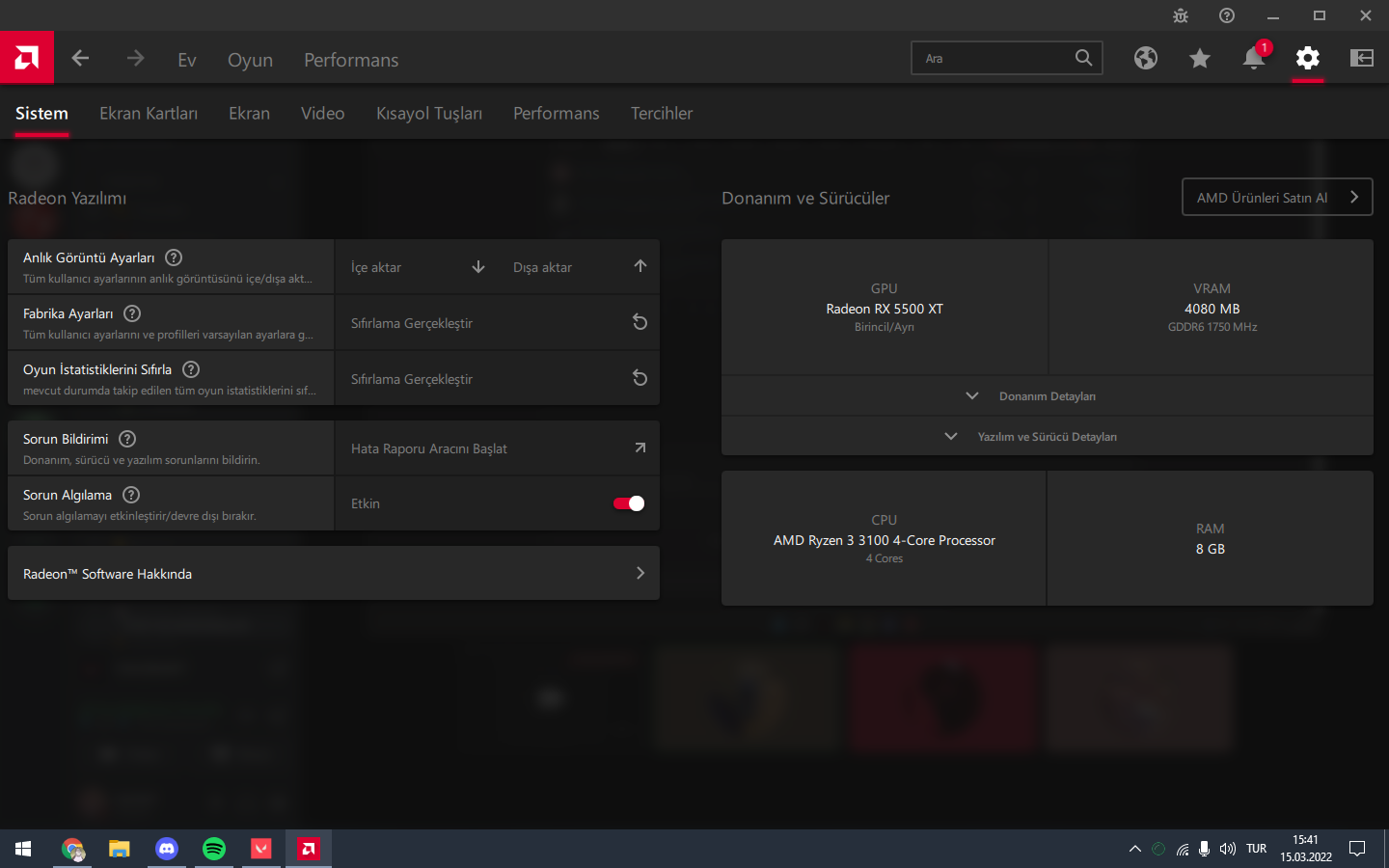The width and height of the screenshot is (1389, 868).
Task: Switch to Ekran Kartları tab
Action: (149, 114)
